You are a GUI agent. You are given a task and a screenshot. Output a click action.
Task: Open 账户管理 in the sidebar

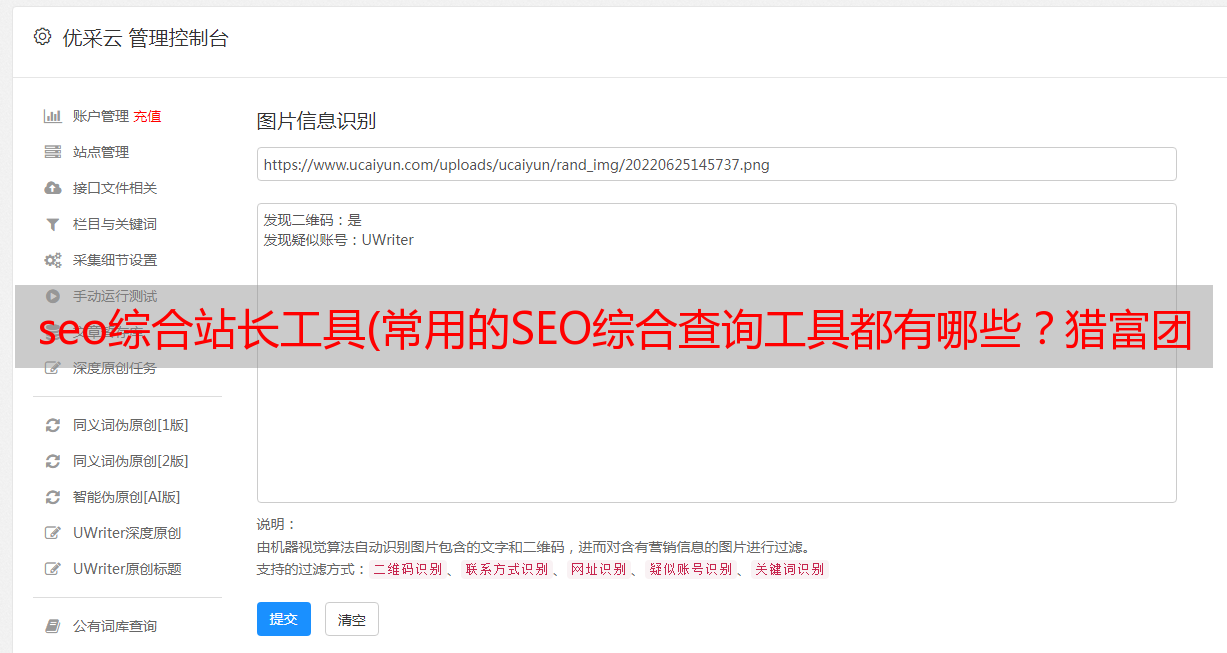101,116
